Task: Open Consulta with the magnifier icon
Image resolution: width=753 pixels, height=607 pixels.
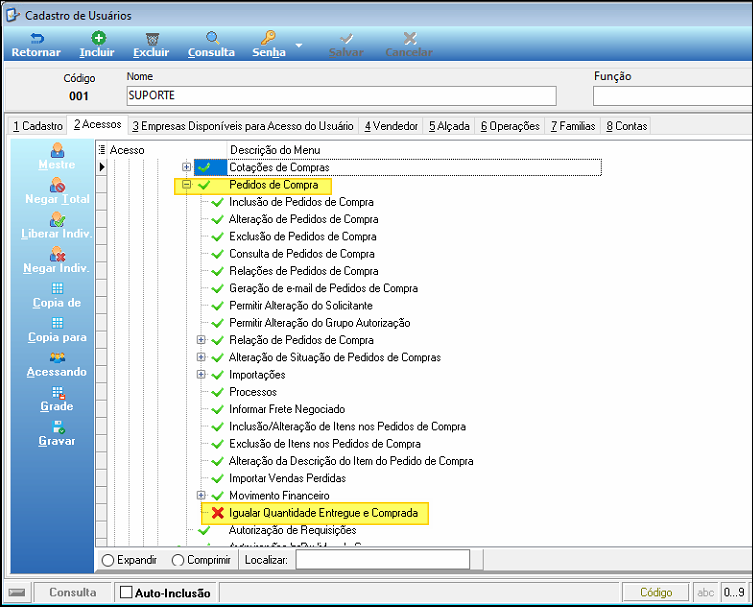Action: [212, 38]
